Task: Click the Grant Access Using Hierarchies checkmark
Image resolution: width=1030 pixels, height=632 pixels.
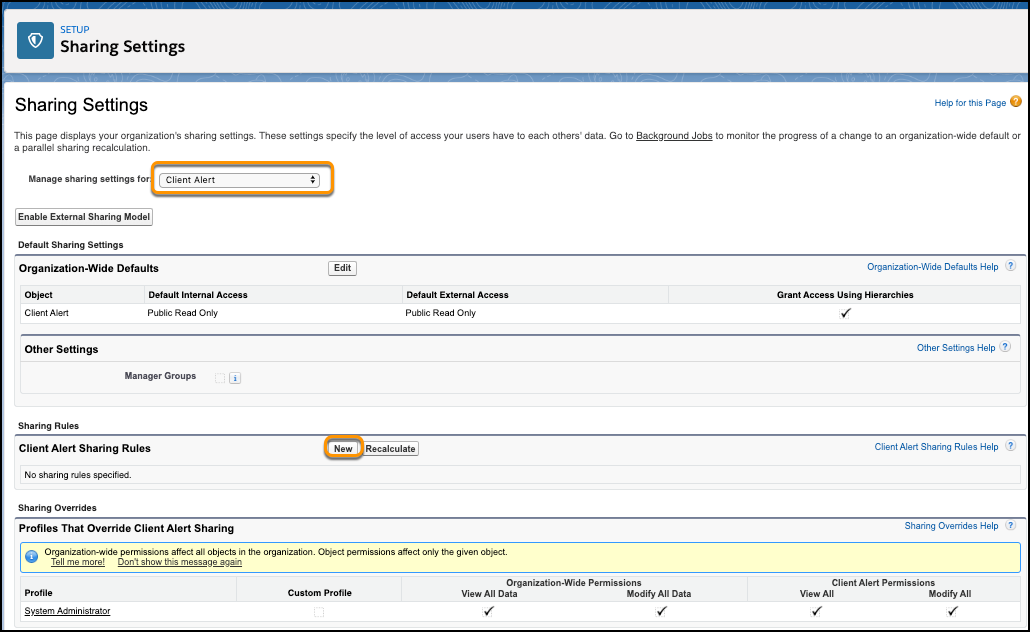Action: [x=845, y=313]
